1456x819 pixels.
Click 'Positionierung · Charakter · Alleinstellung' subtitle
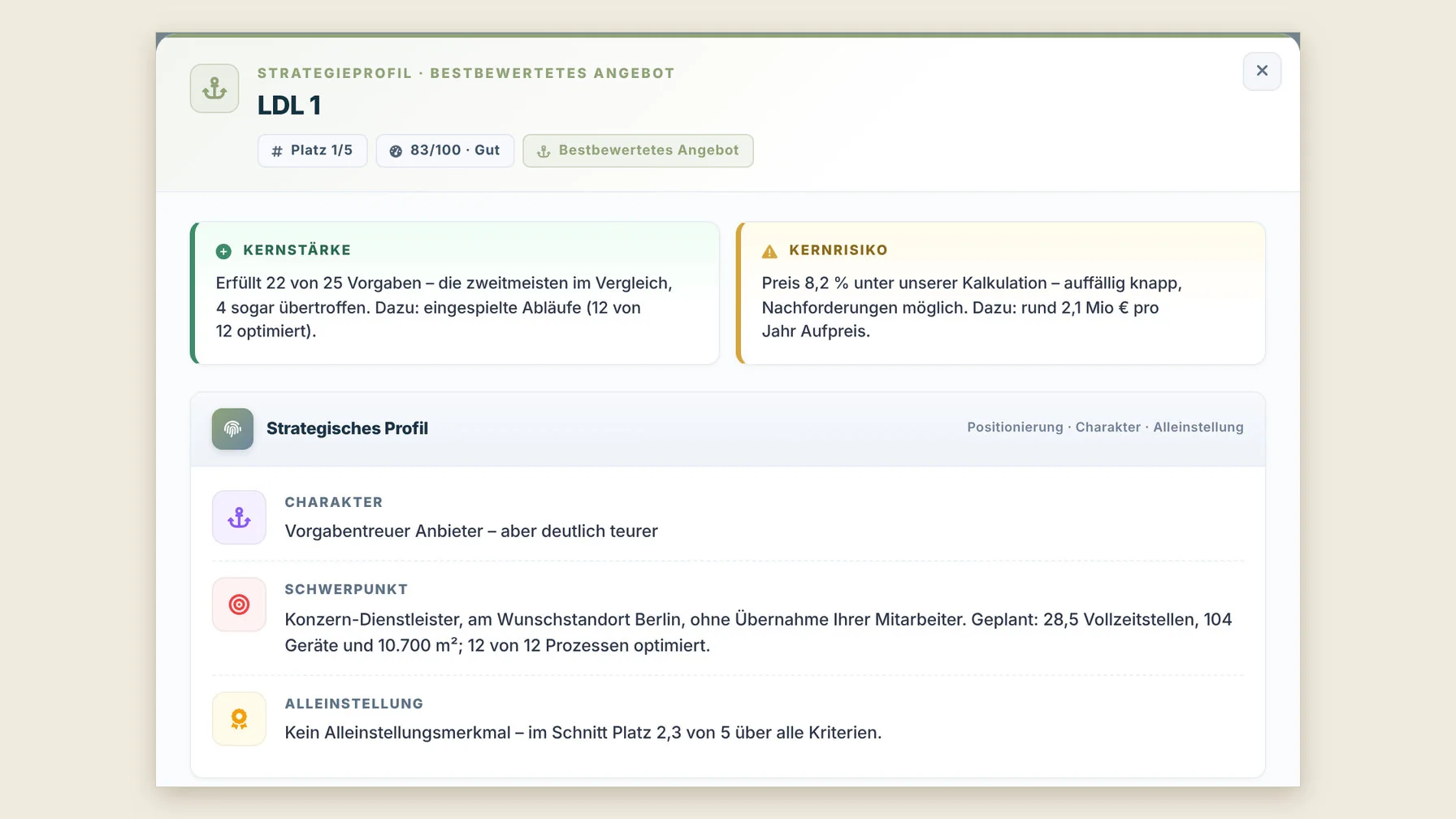[x=1105, y=427]
